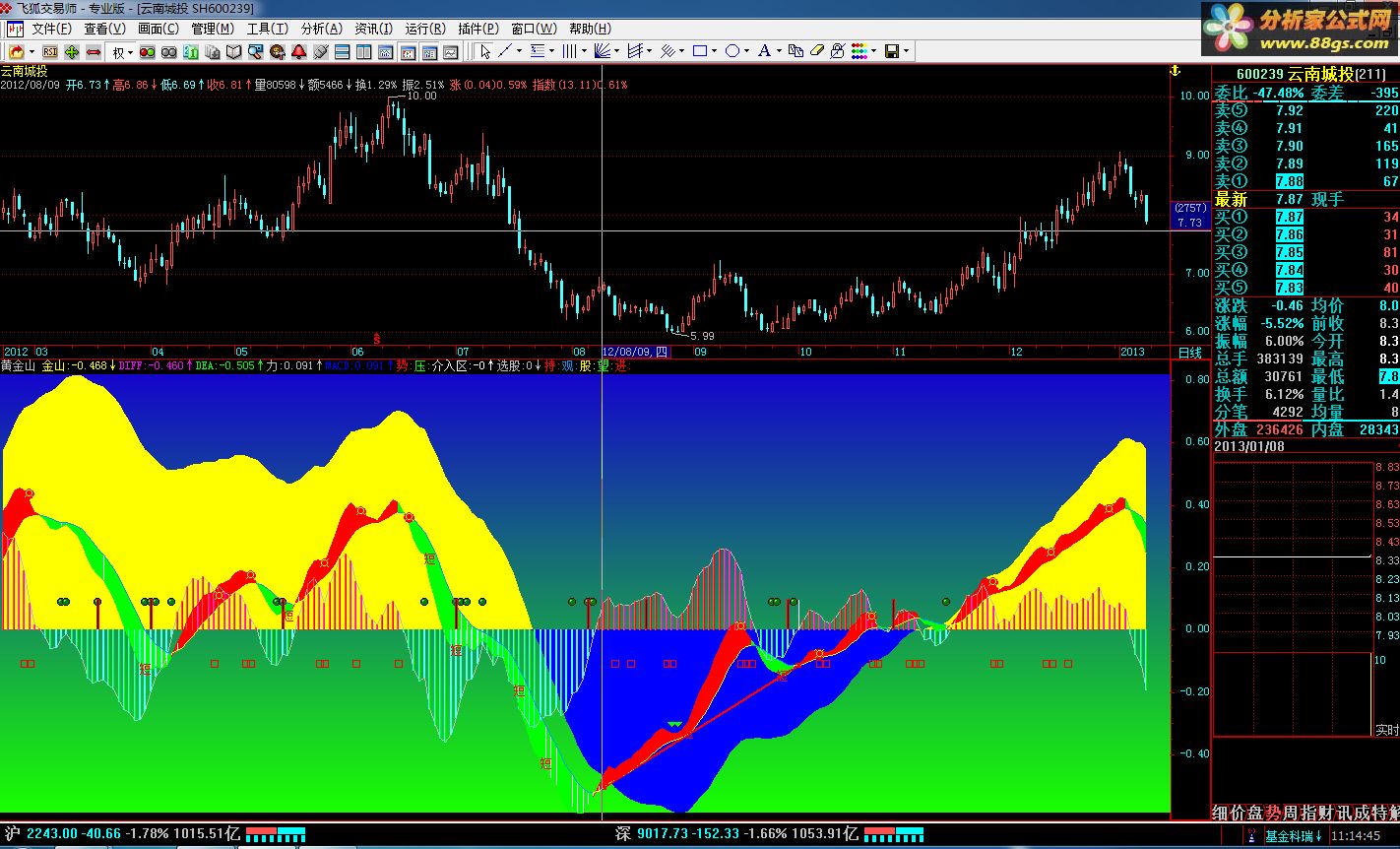Select the circle drawing tool
1400x849 pixels.
pyautogui.click(x=732, y=51)
